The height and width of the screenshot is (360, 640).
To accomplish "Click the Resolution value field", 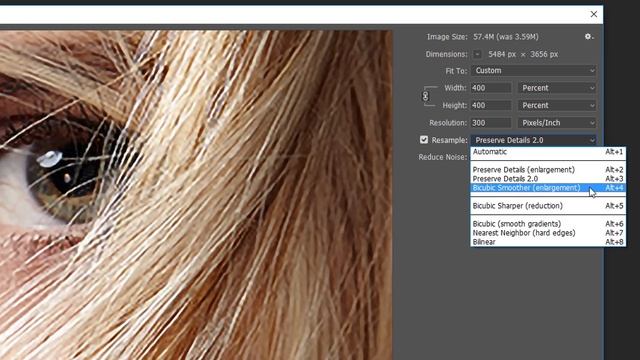I will [x=491, y=123].
